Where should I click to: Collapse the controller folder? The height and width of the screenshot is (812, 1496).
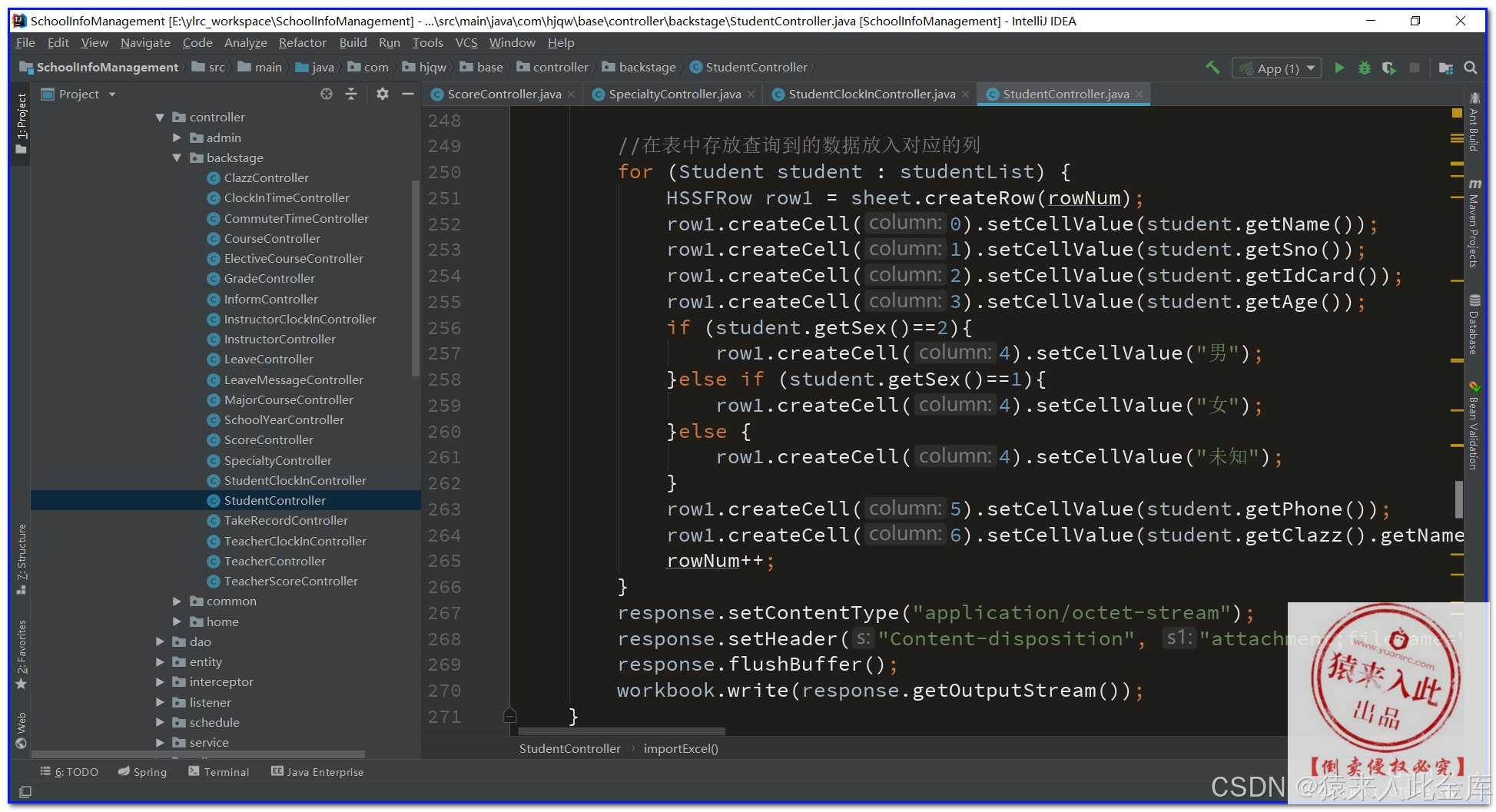click(160, 118)
